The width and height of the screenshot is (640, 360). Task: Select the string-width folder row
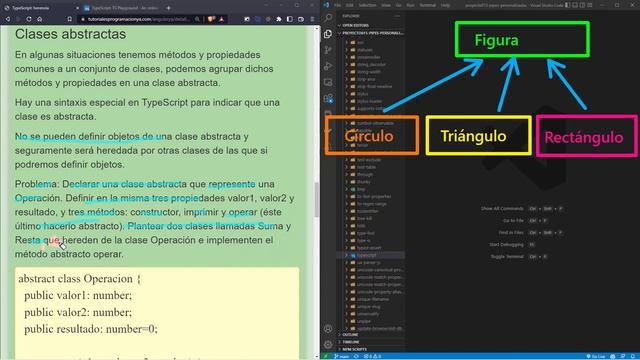[371, 72]
